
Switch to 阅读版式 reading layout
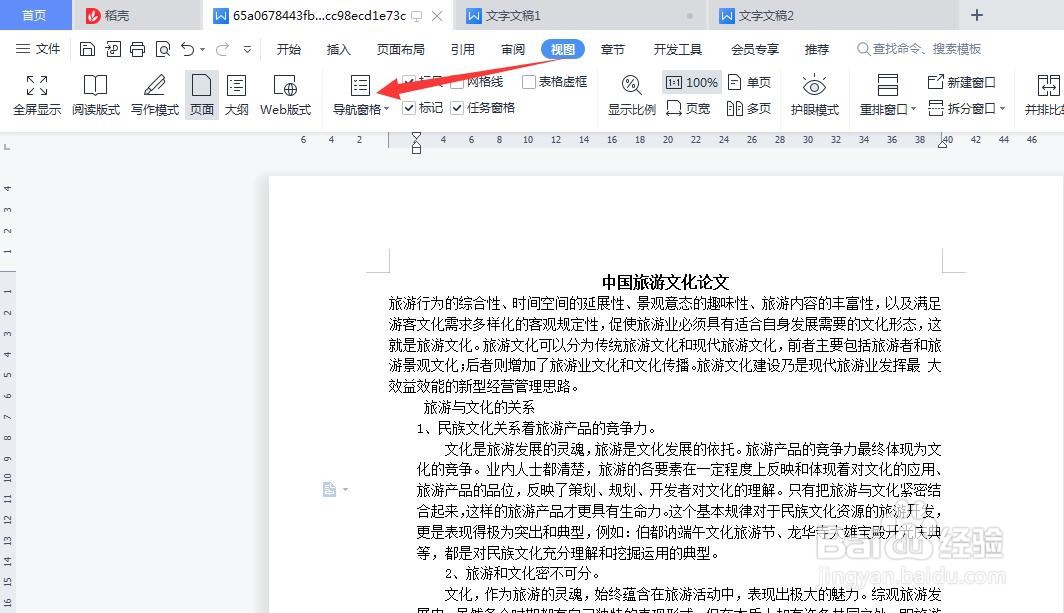coord(96,95)
